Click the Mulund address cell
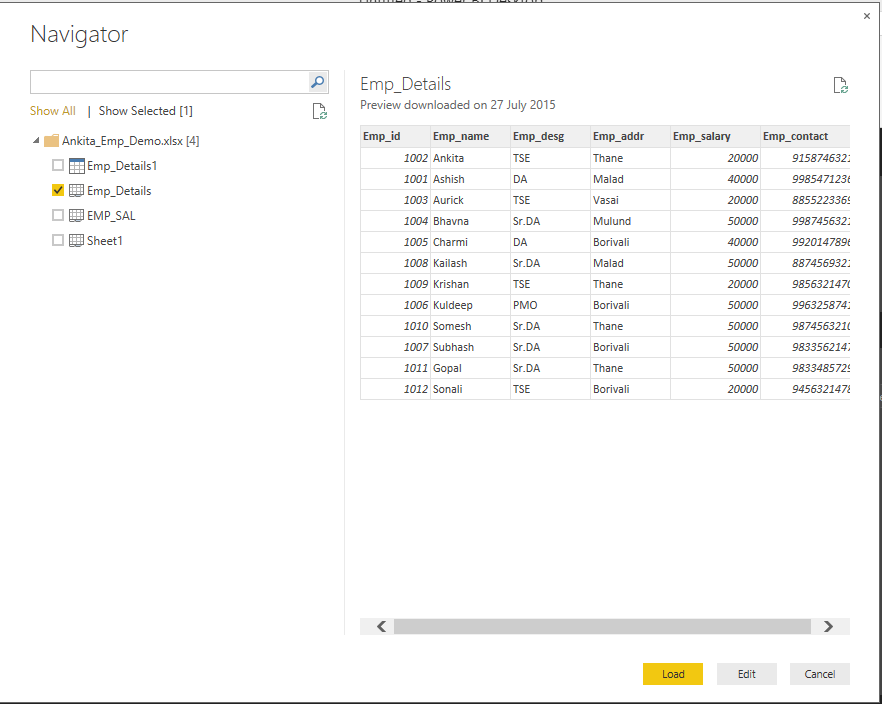882x704 pixels. [x=630, y=221]
